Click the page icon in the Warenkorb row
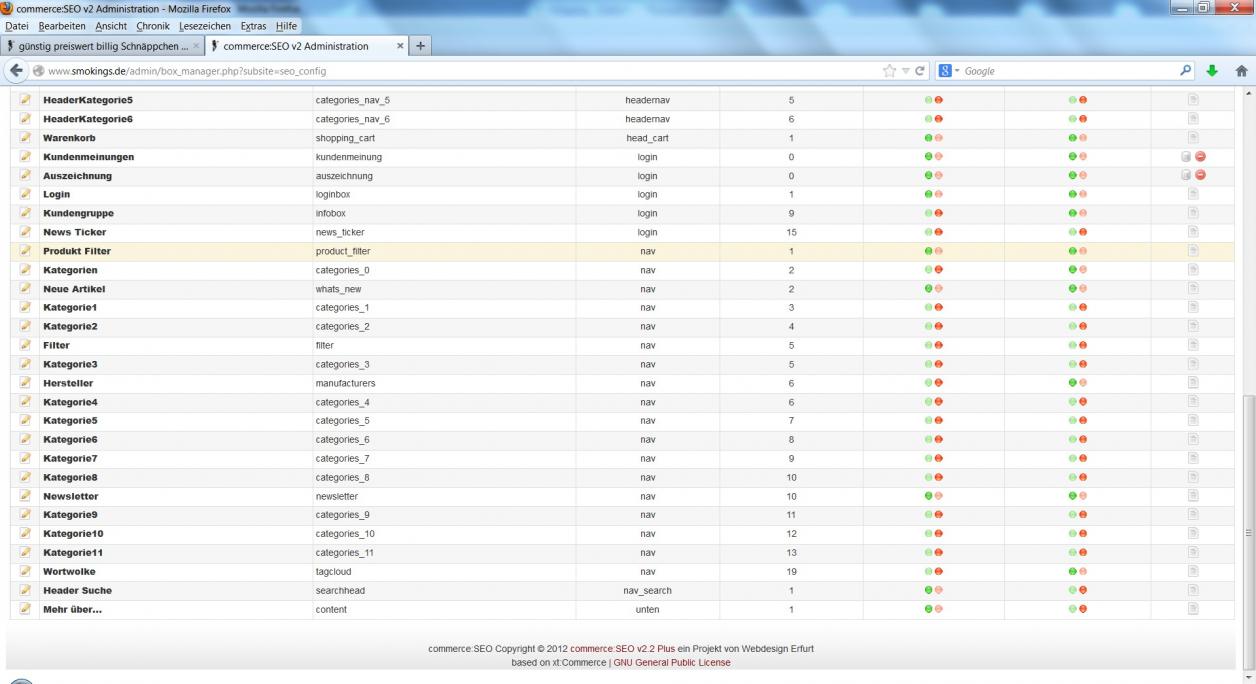 click(x=1192, y=138)
